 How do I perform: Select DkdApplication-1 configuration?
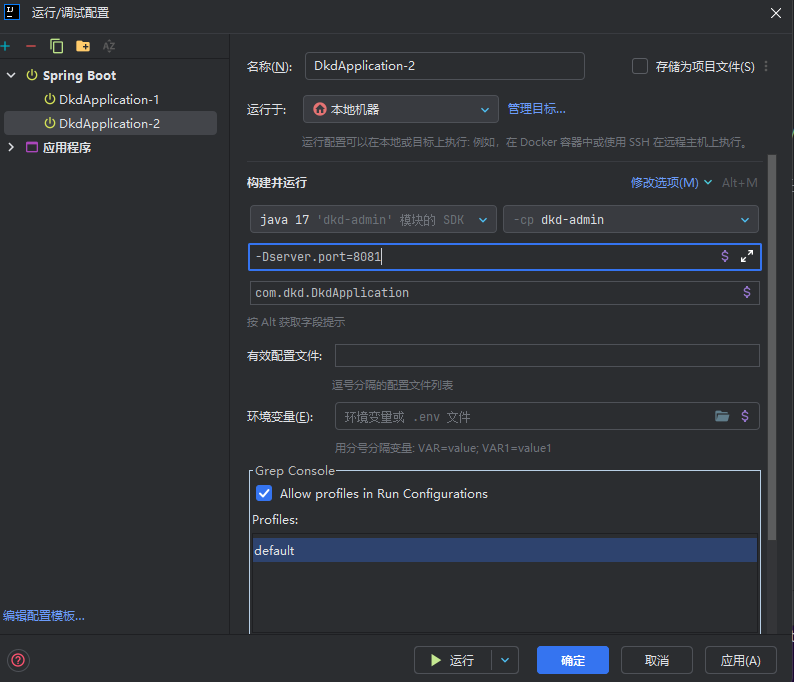tap(110, 100)
